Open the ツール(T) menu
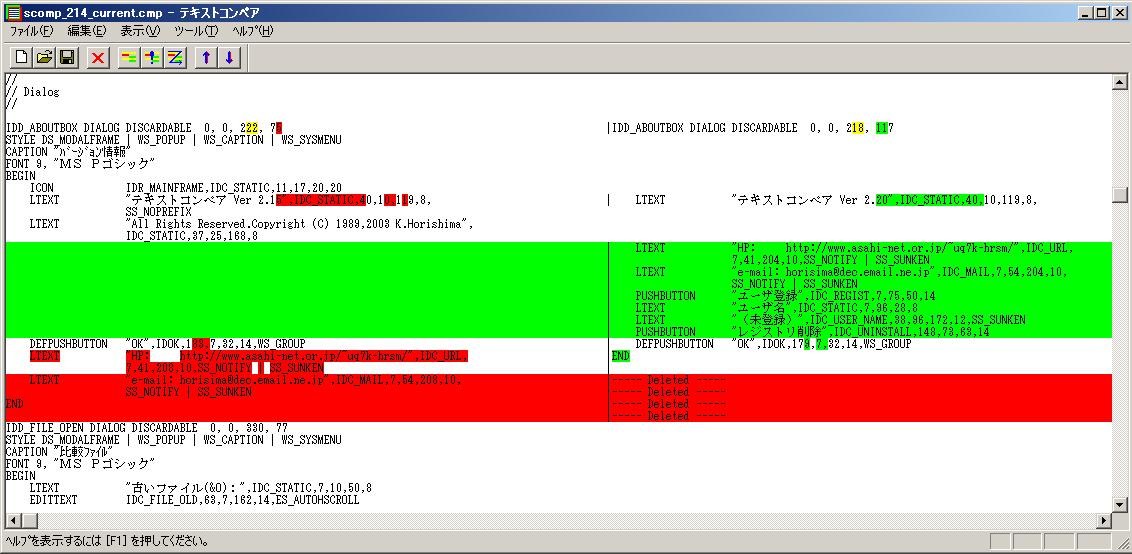Image resolution: width=1132 pixels, height=554 pixels. (196, 31)
